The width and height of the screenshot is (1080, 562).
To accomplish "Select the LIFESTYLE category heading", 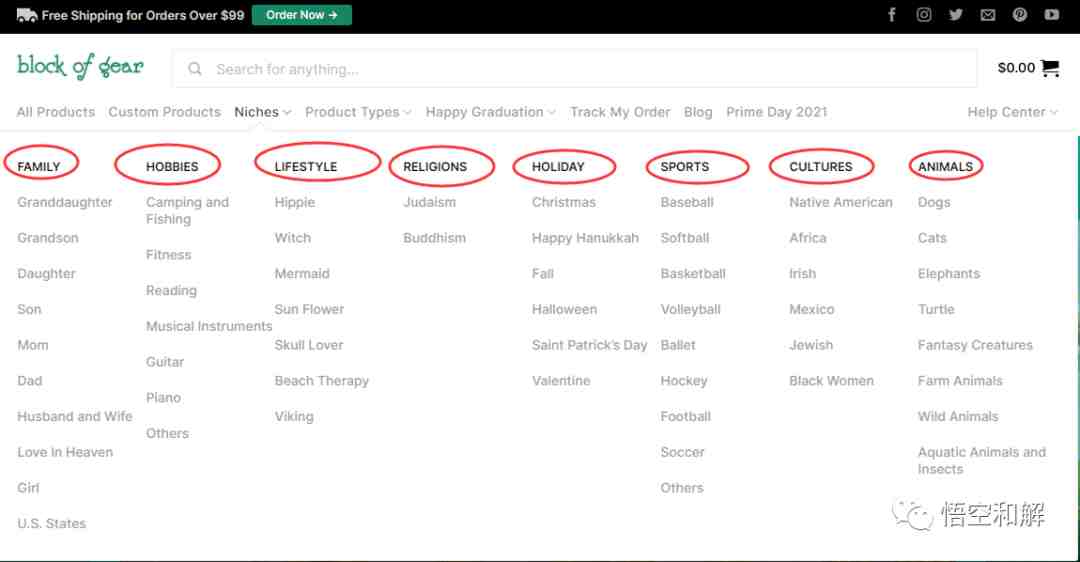I will click(x=306, y=167).
